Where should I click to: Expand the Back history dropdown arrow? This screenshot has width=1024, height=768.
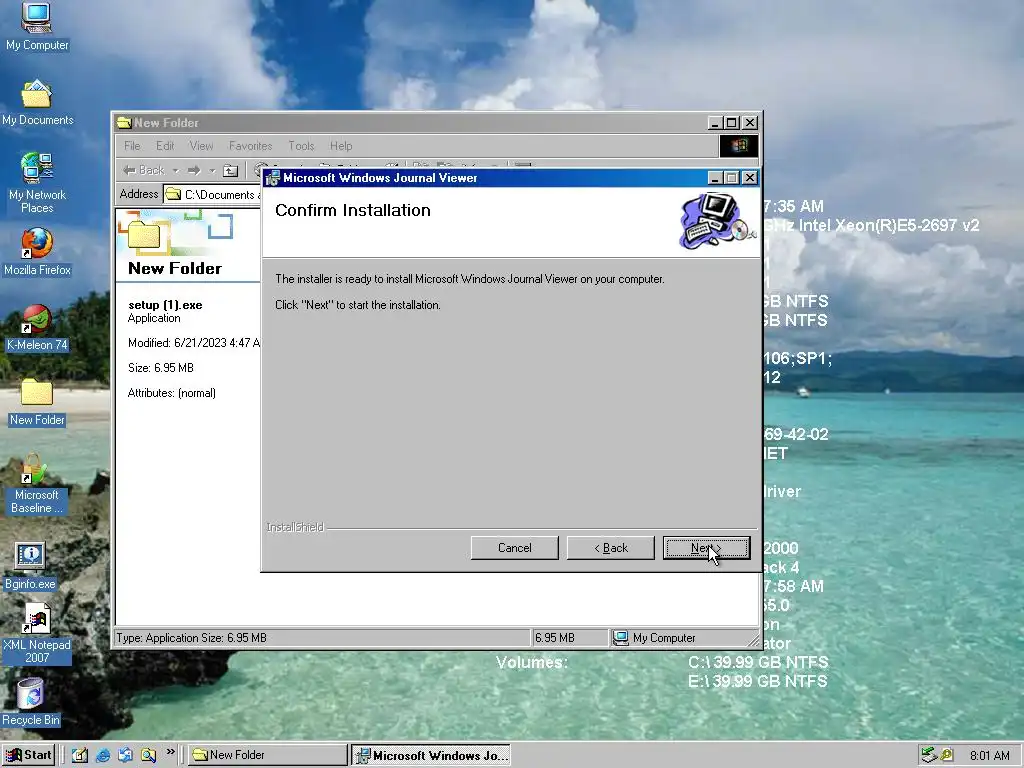coord(175,170)
